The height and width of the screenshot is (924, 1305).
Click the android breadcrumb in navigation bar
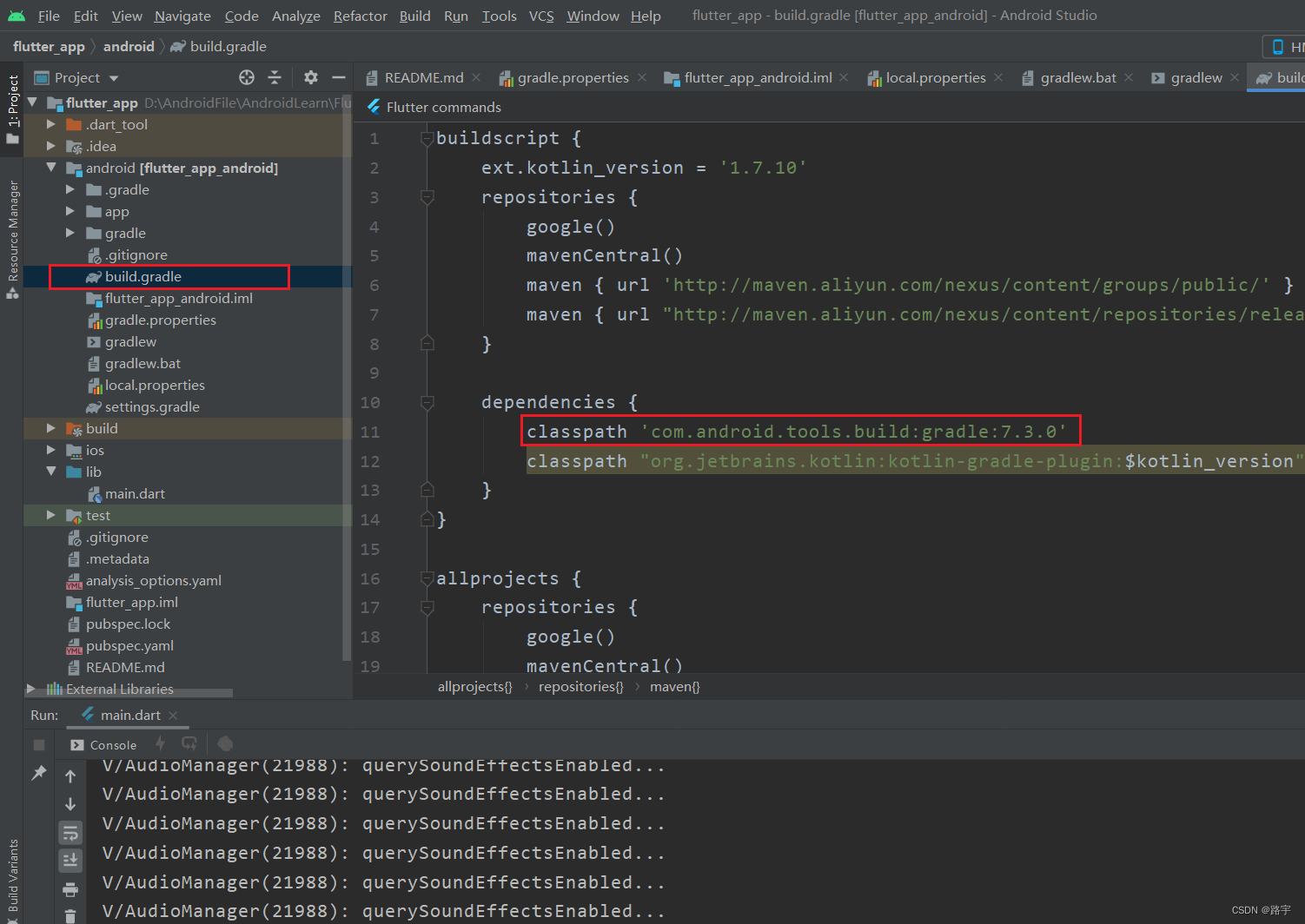[129, 46]
